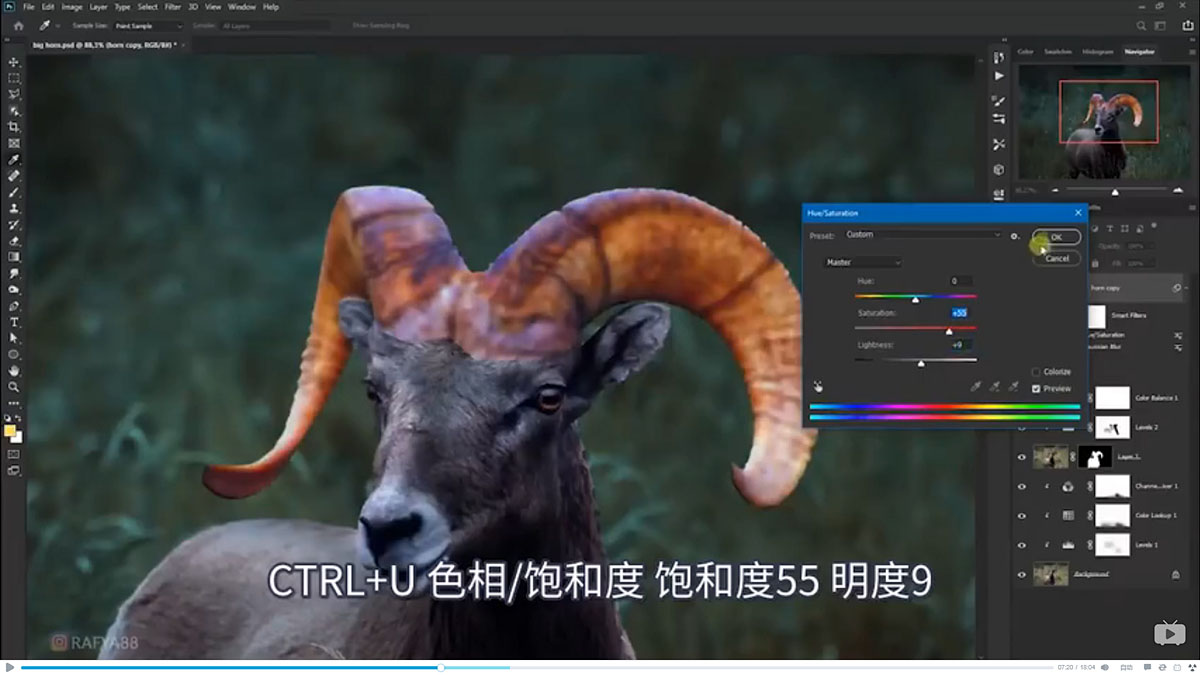Open the Preset dropdown showing Custom
Screen dimensions: 1200x675
pos(923,234)
